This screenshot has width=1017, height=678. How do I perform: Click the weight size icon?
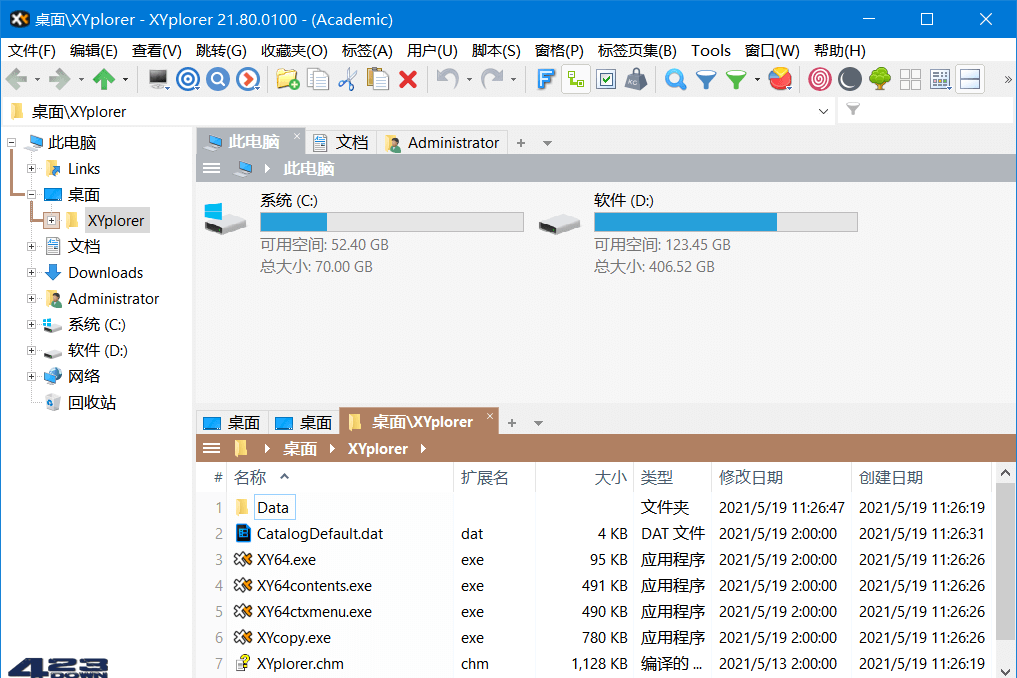[x=636, y=80]
